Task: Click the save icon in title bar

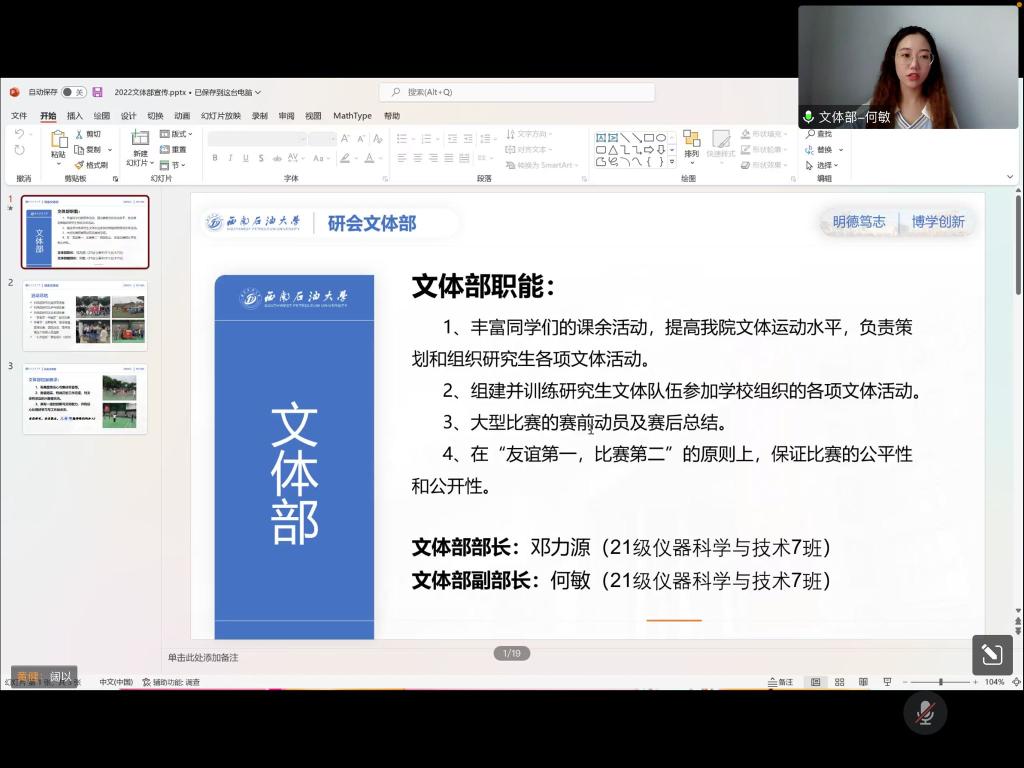Action: coord(97,92)
